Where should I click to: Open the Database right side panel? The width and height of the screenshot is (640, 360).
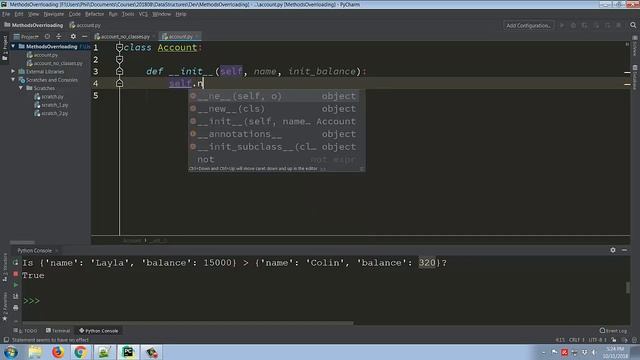635,78
